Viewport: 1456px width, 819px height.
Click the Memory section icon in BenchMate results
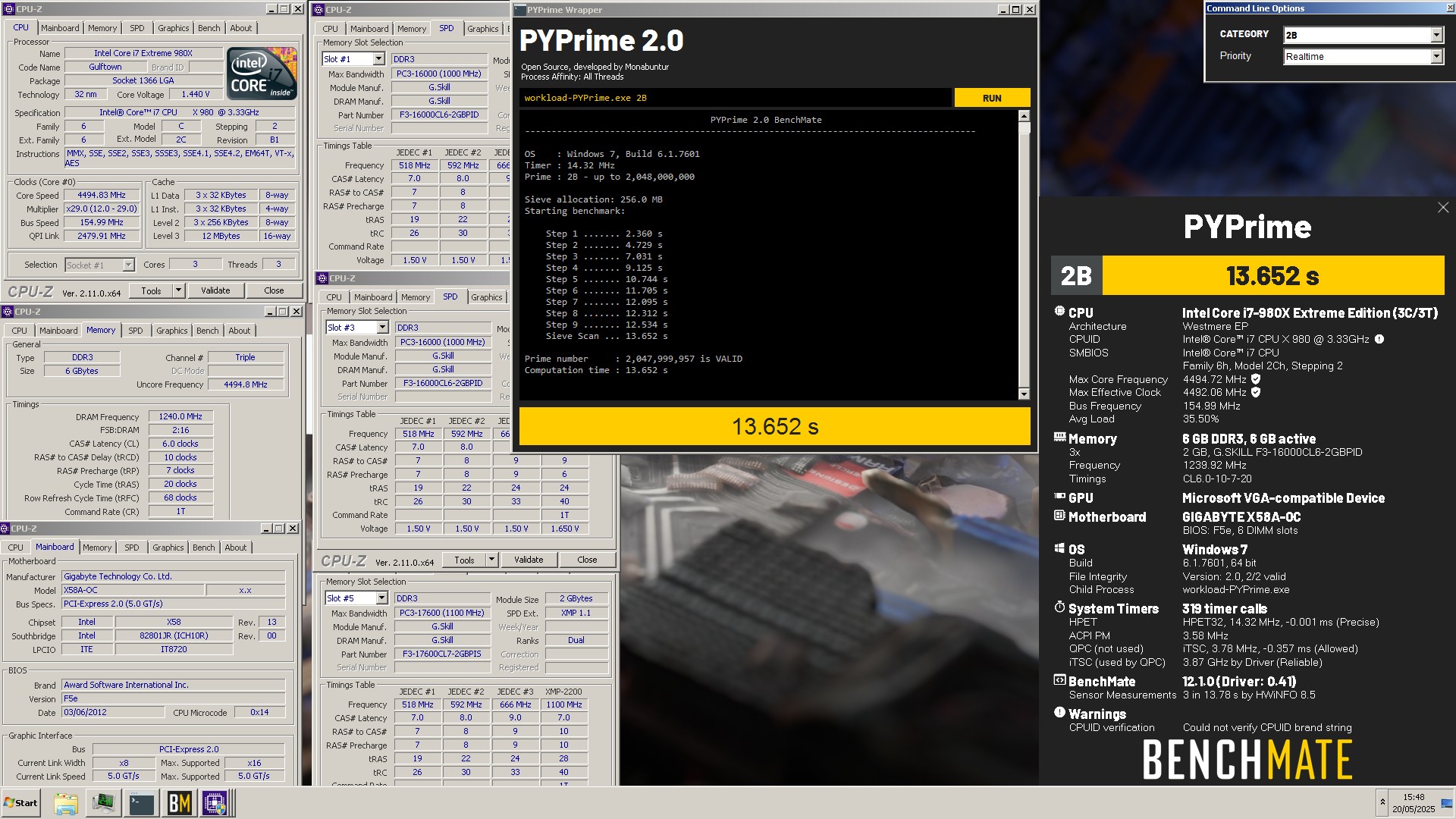[x=1059, y=438]
